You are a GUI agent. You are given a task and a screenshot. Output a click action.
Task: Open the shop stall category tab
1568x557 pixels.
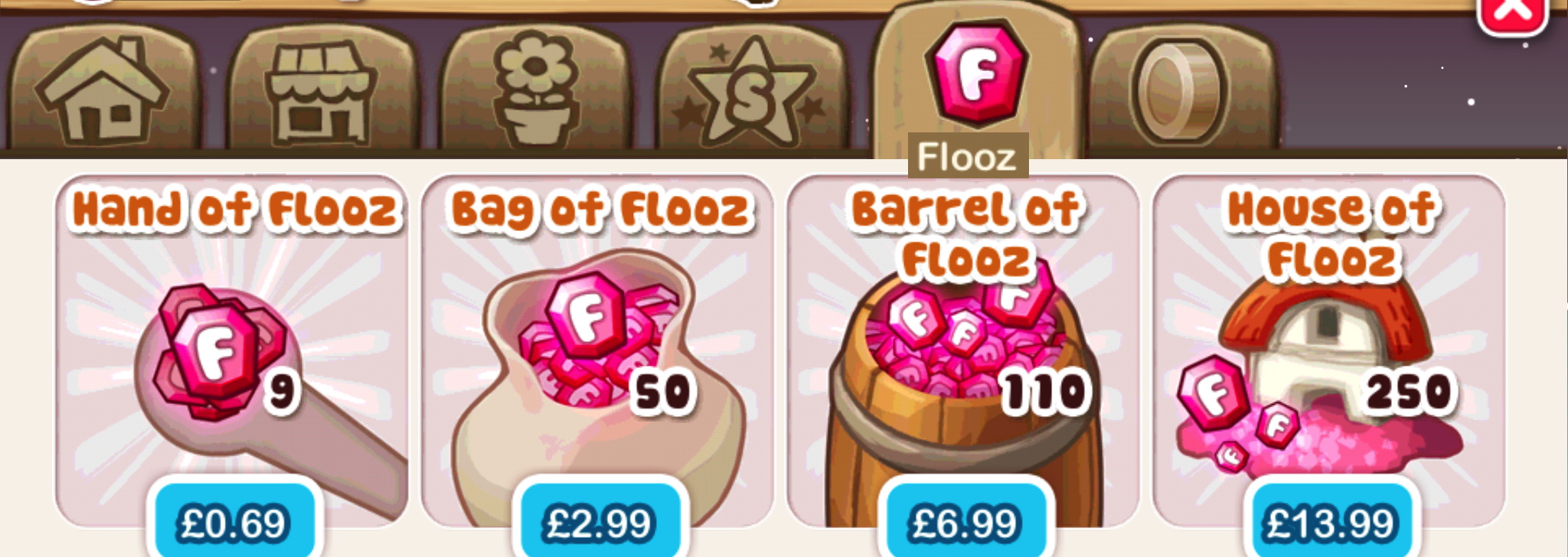[x=321, y=88]
